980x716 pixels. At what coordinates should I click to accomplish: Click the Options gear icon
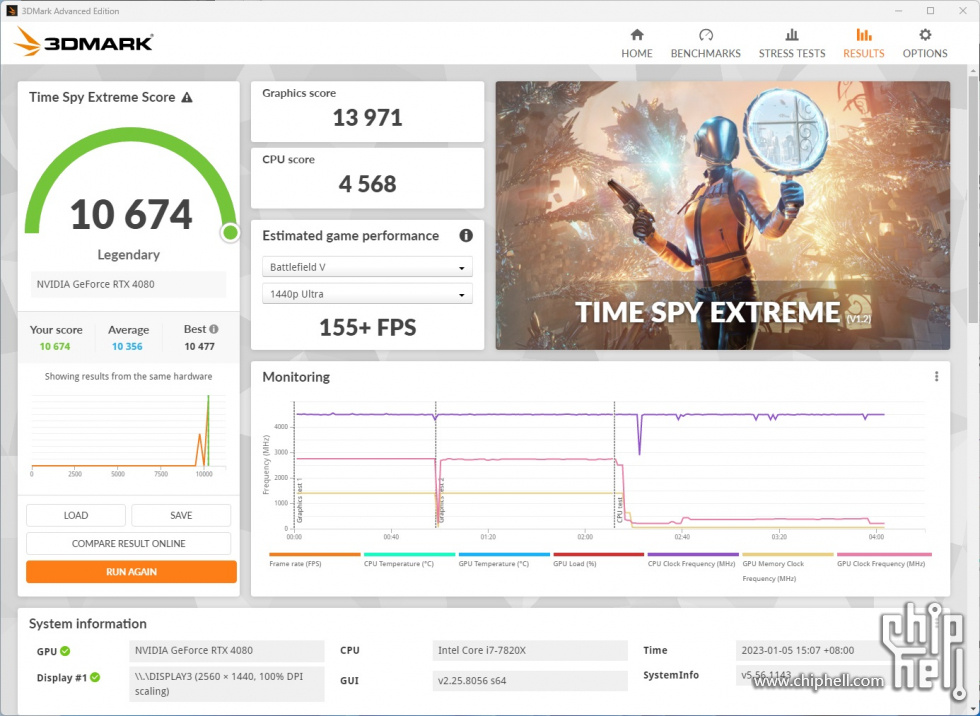925,34
